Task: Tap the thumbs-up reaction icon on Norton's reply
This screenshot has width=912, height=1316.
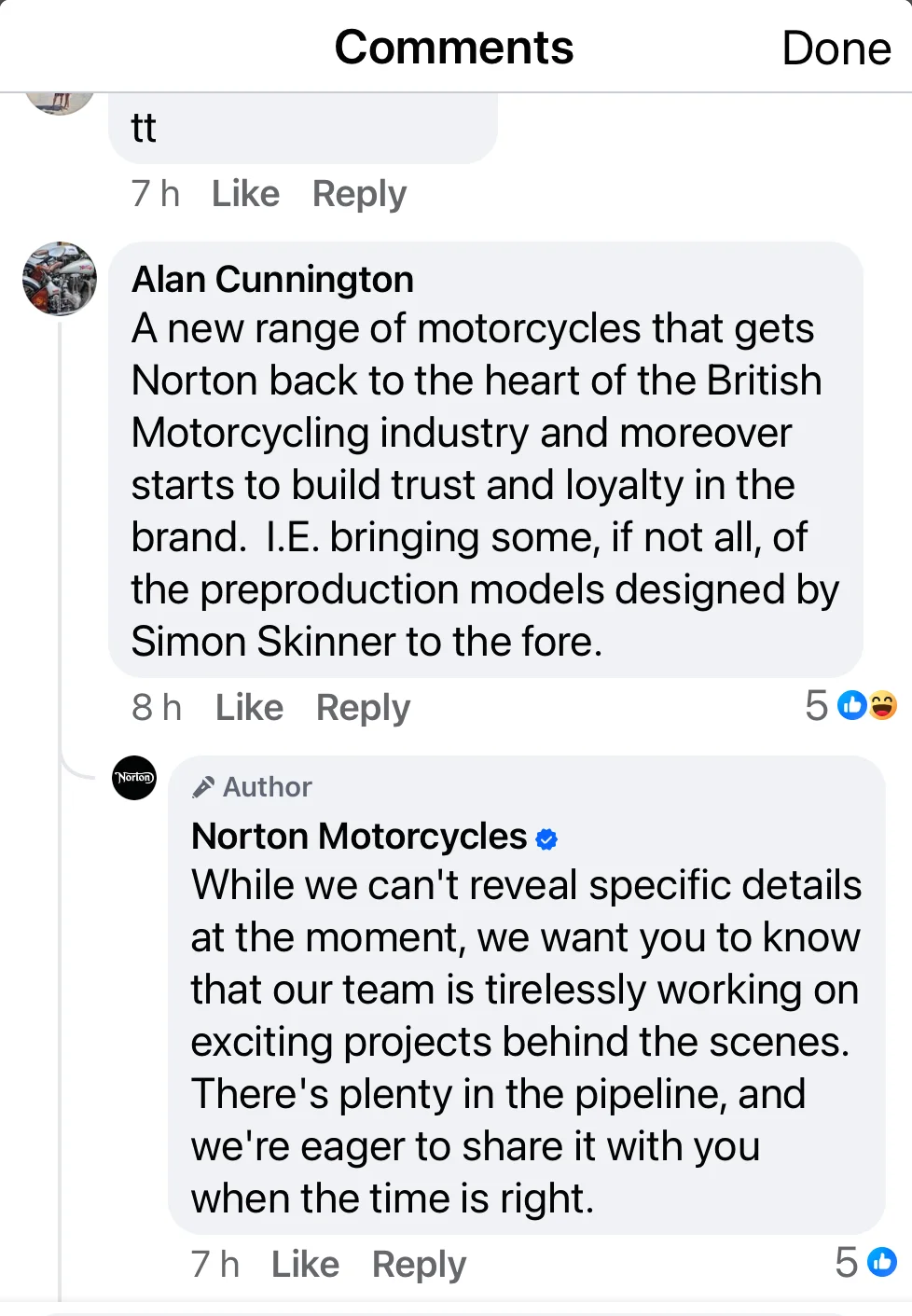Action: click(881, 1262)
